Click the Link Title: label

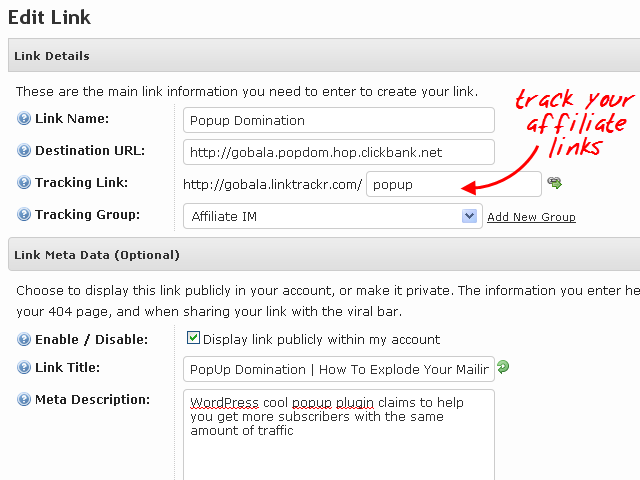click(67, 367)
